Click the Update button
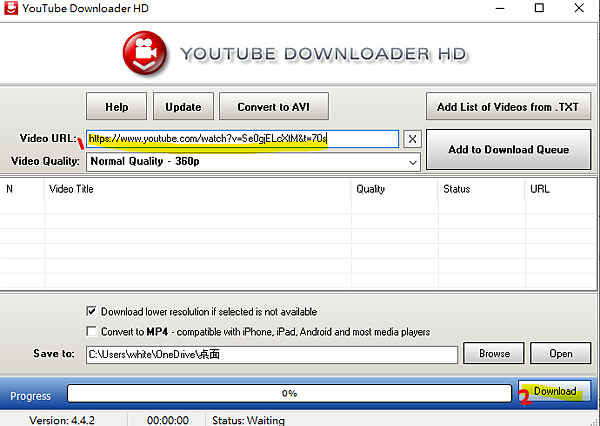Image resolution: width=600 pixels, height=426 pixels. pyautogui.click(x=183, y=106)
